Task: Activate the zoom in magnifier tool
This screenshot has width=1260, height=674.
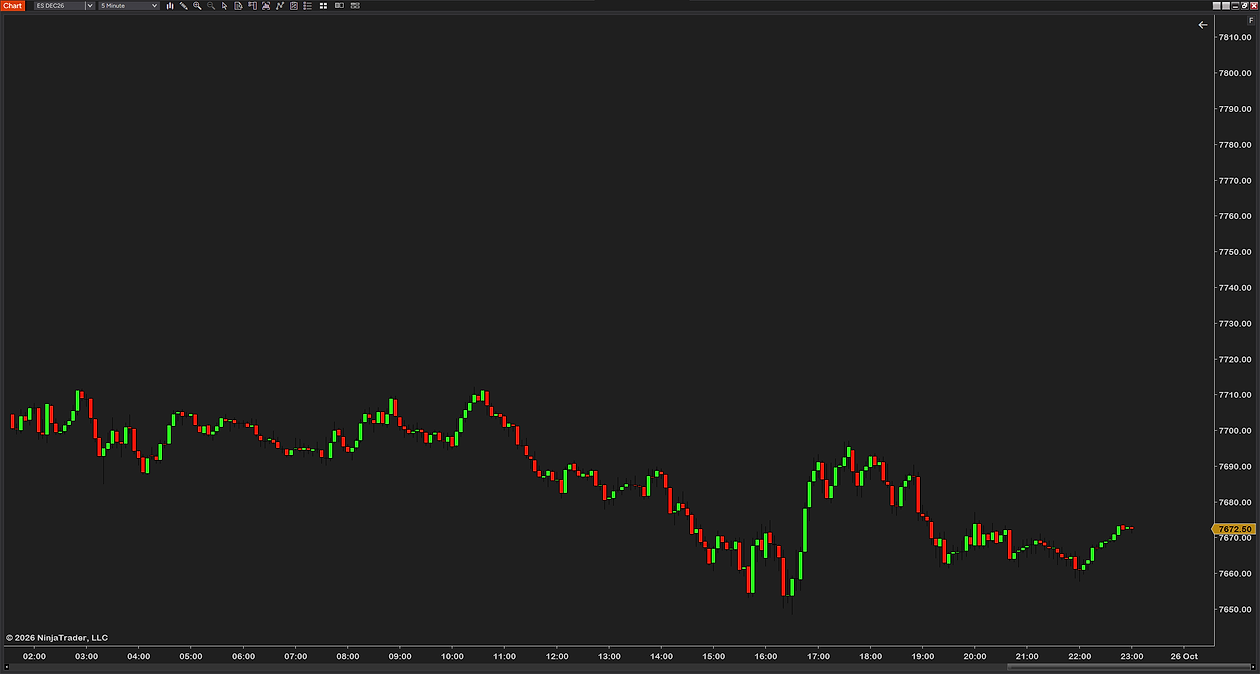Action: coord(197,6)
